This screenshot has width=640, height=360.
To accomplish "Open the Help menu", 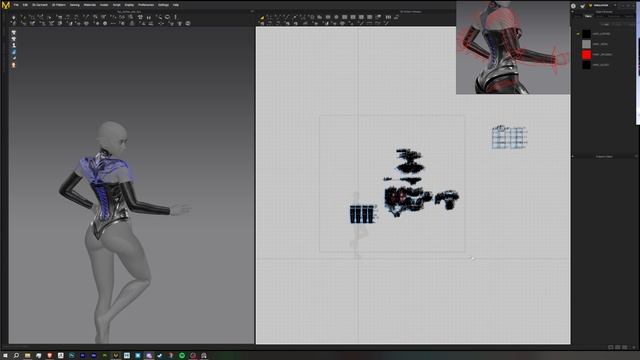I will tap(176, 5).
